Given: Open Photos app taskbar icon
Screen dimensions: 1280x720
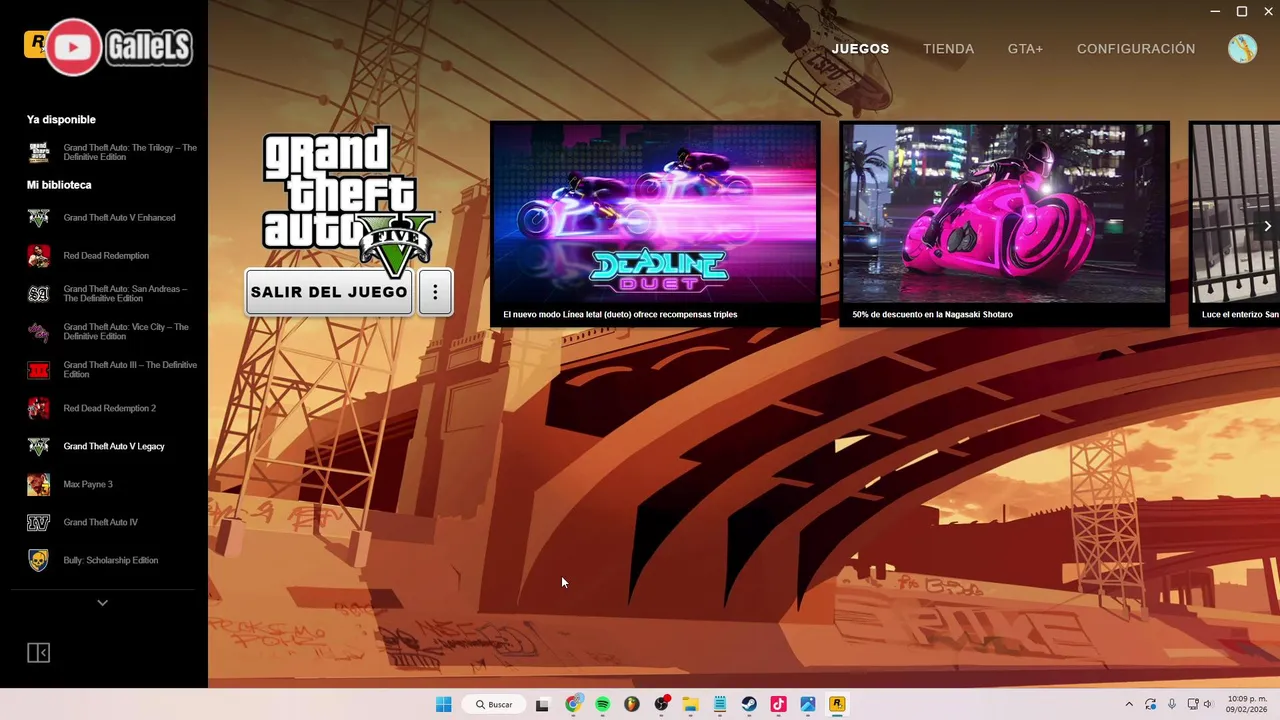Looking at the screenshot, I should [807, 704].
